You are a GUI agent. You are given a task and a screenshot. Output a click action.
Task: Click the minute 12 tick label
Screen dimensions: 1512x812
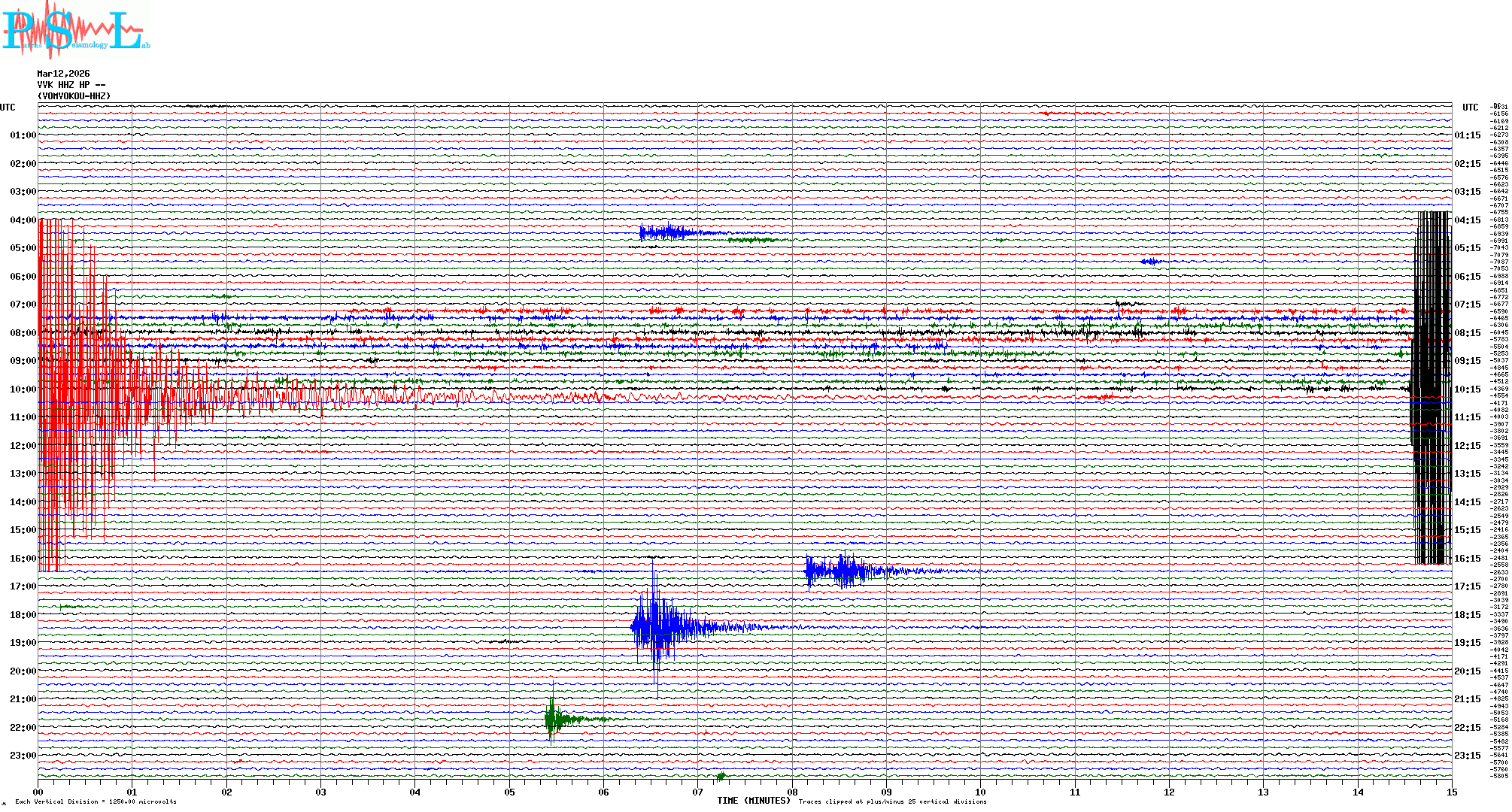tap(1169, 792)
